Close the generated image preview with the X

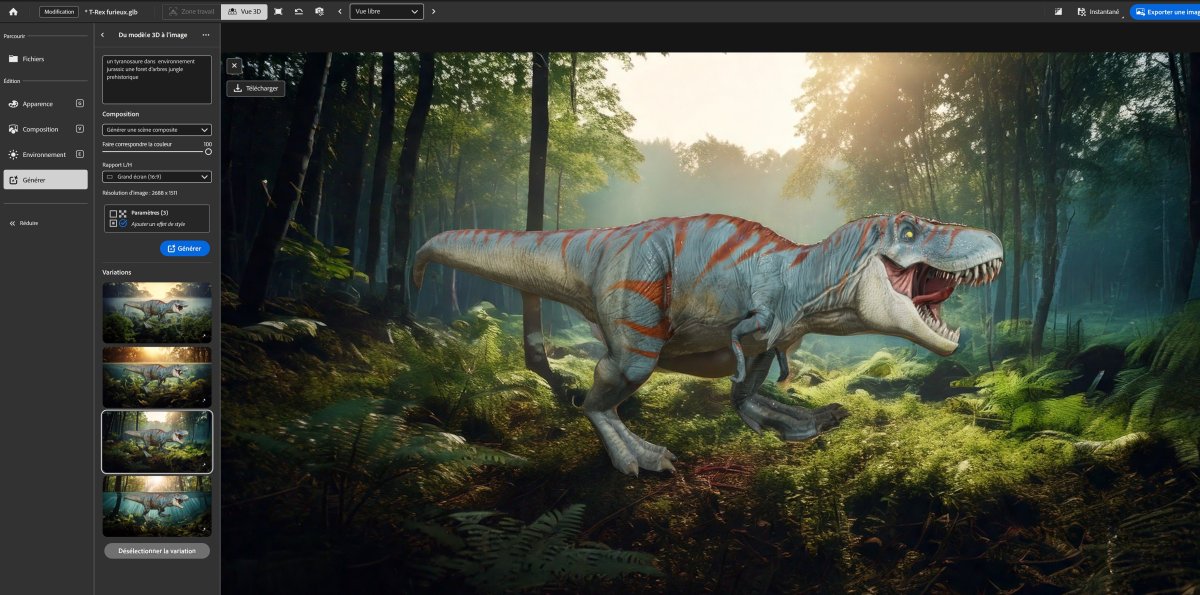(234, 66)
